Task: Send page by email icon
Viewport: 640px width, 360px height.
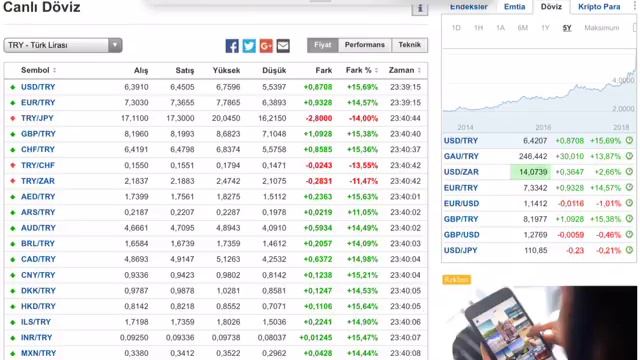Action: (283, 46)
